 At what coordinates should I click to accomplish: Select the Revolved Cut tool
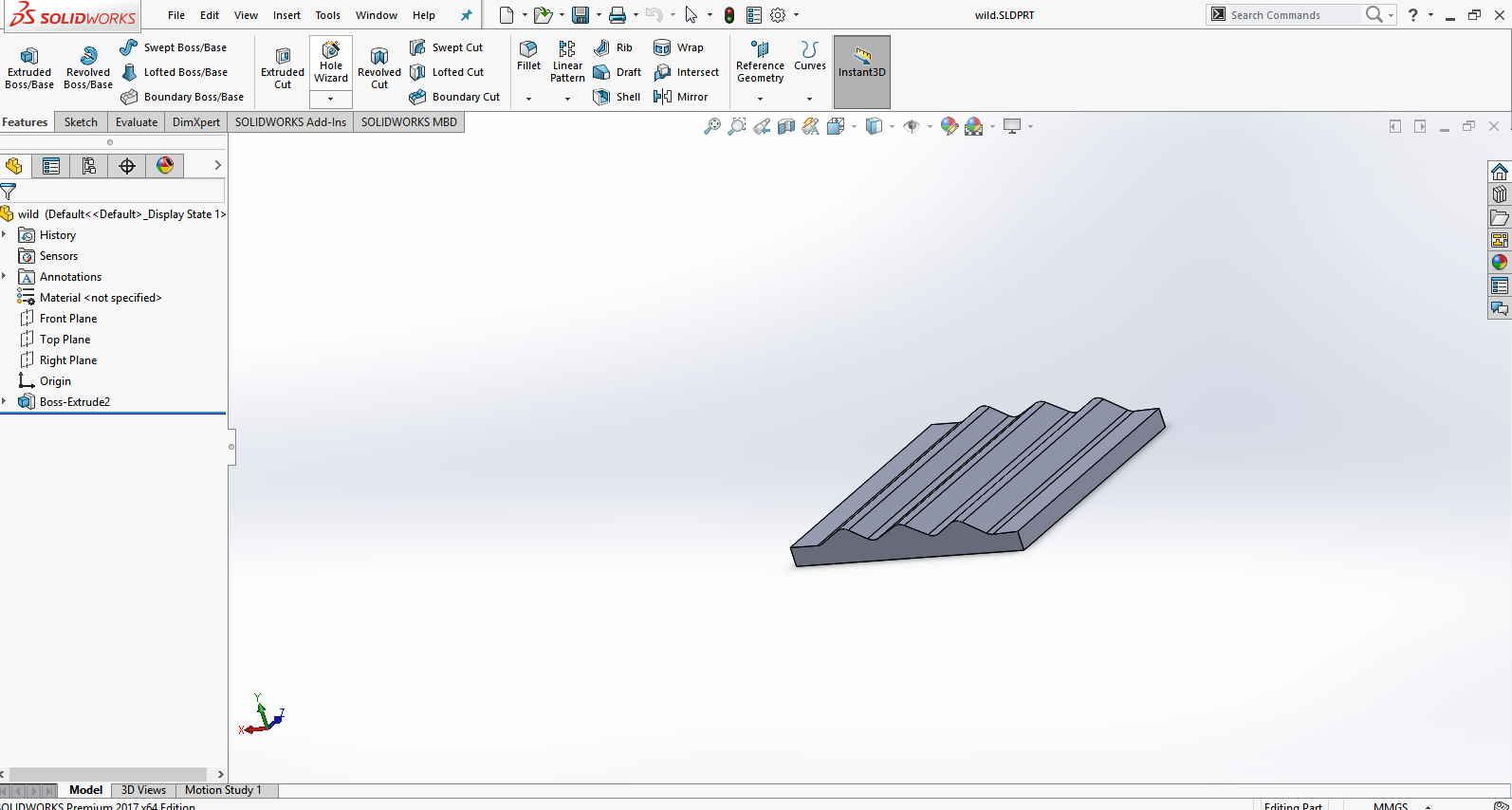(379, 67)
